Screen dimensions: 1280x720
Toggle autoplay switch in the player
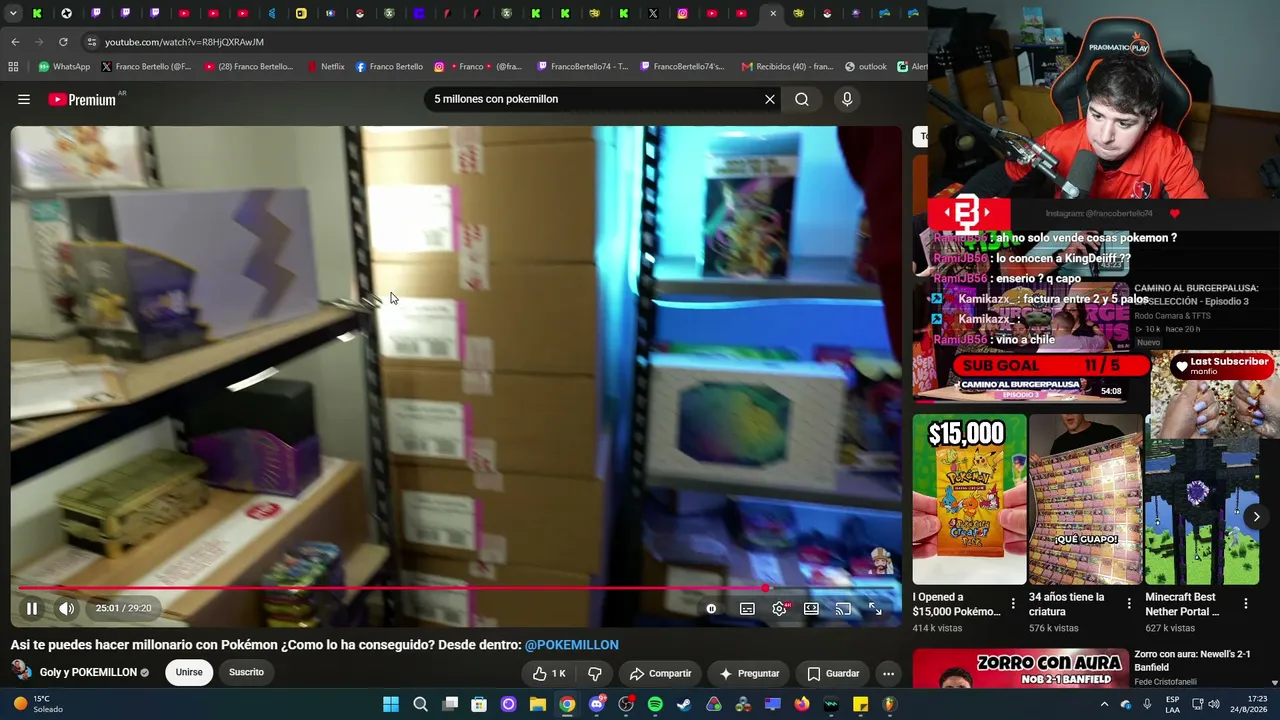click(711, 608)
